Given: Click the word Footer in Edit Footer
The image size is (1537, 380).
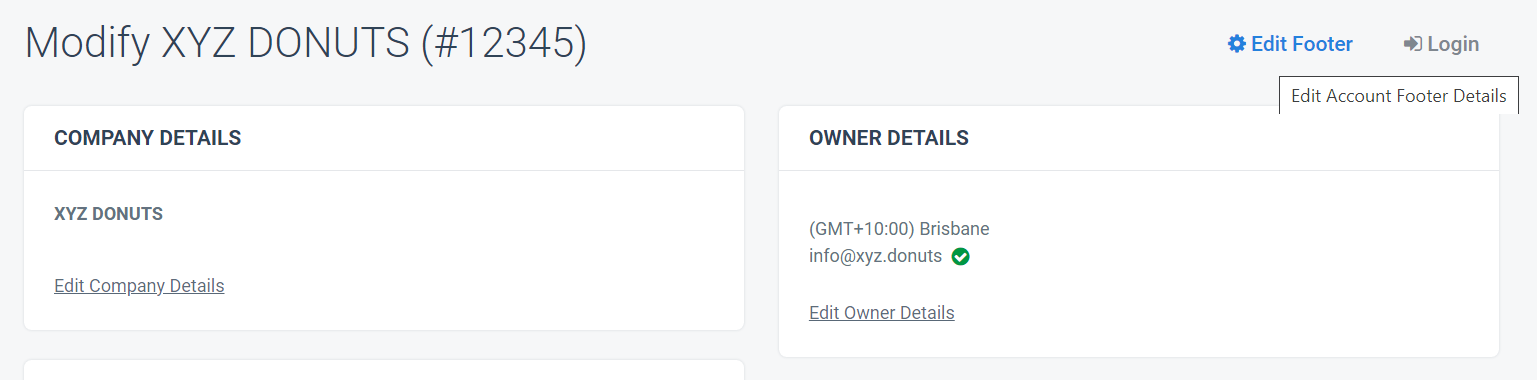Looking at the screenshot, I should [x=1322, y=44].
